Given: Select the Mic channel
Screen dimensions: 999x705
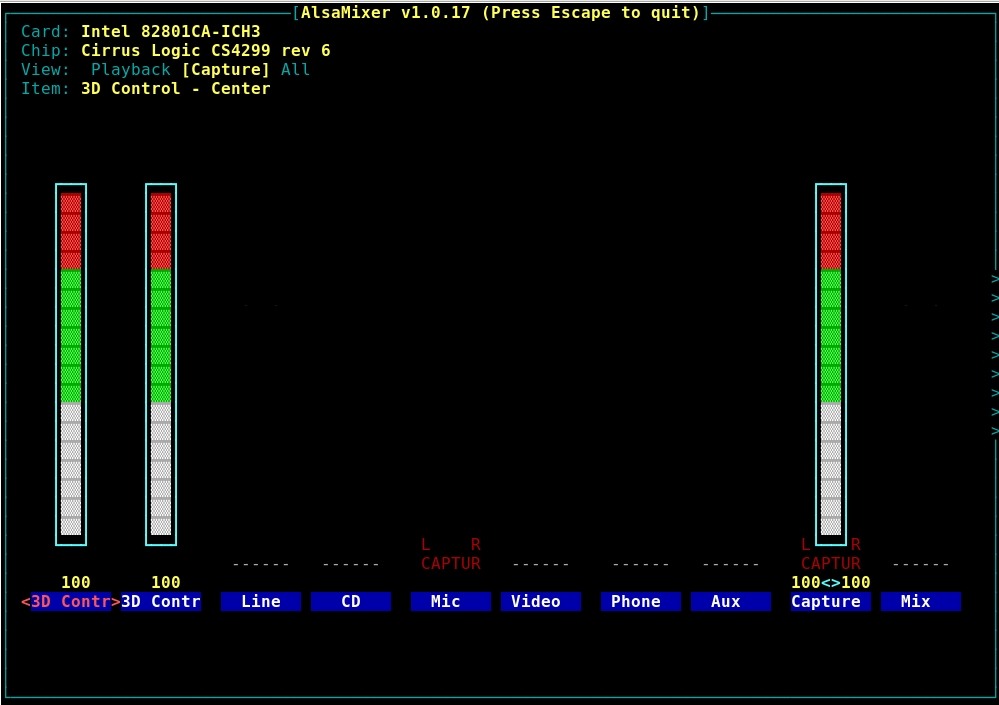Looking at the screenshot, I should 450,602.
